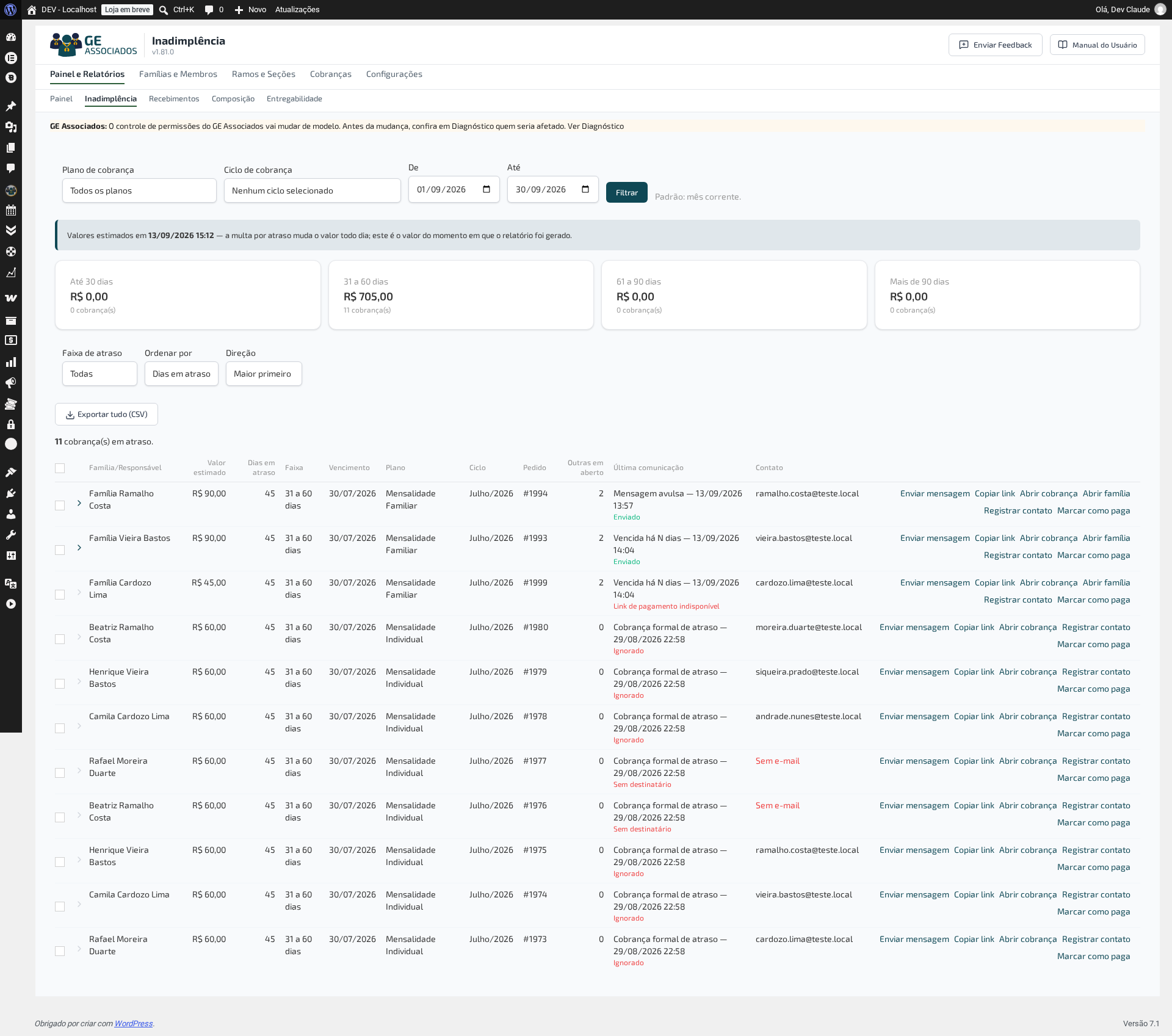Click Marcar como paga for order #1994
This screenshot has width=1172, height=1036.
1094,510
